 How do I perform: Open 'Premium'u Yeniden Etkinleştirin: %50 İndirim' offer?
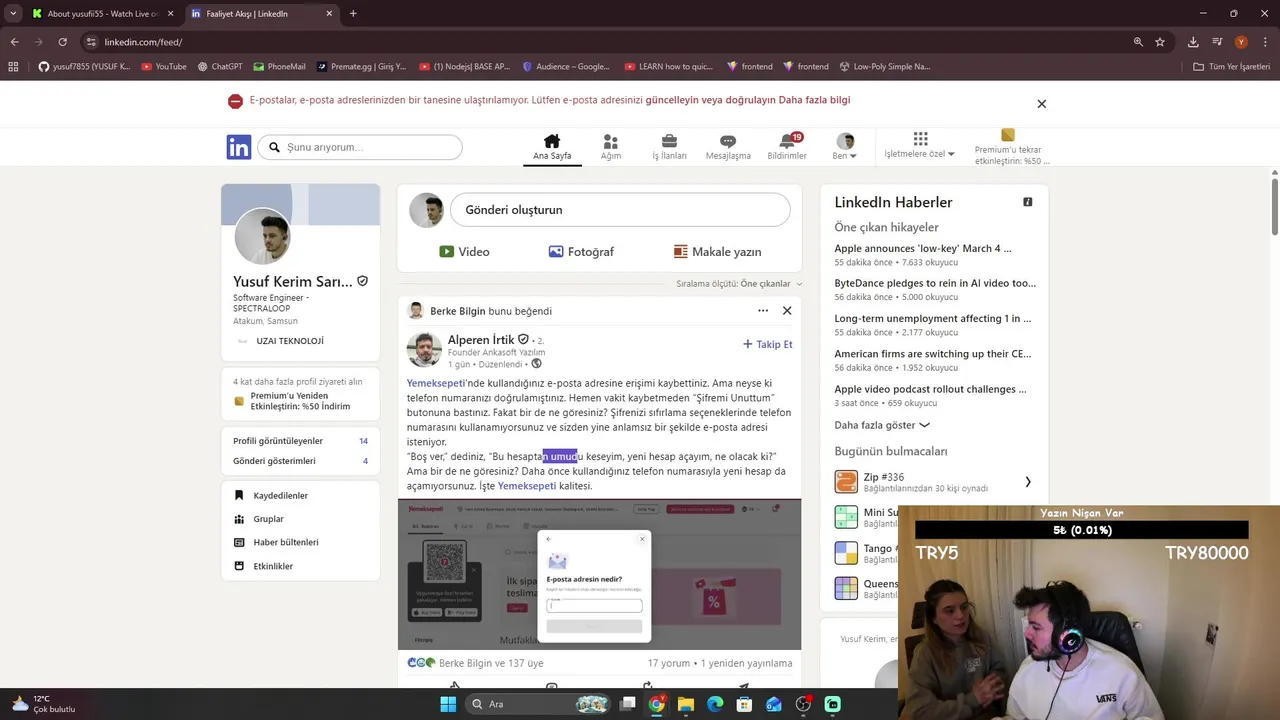coord(300,401)
